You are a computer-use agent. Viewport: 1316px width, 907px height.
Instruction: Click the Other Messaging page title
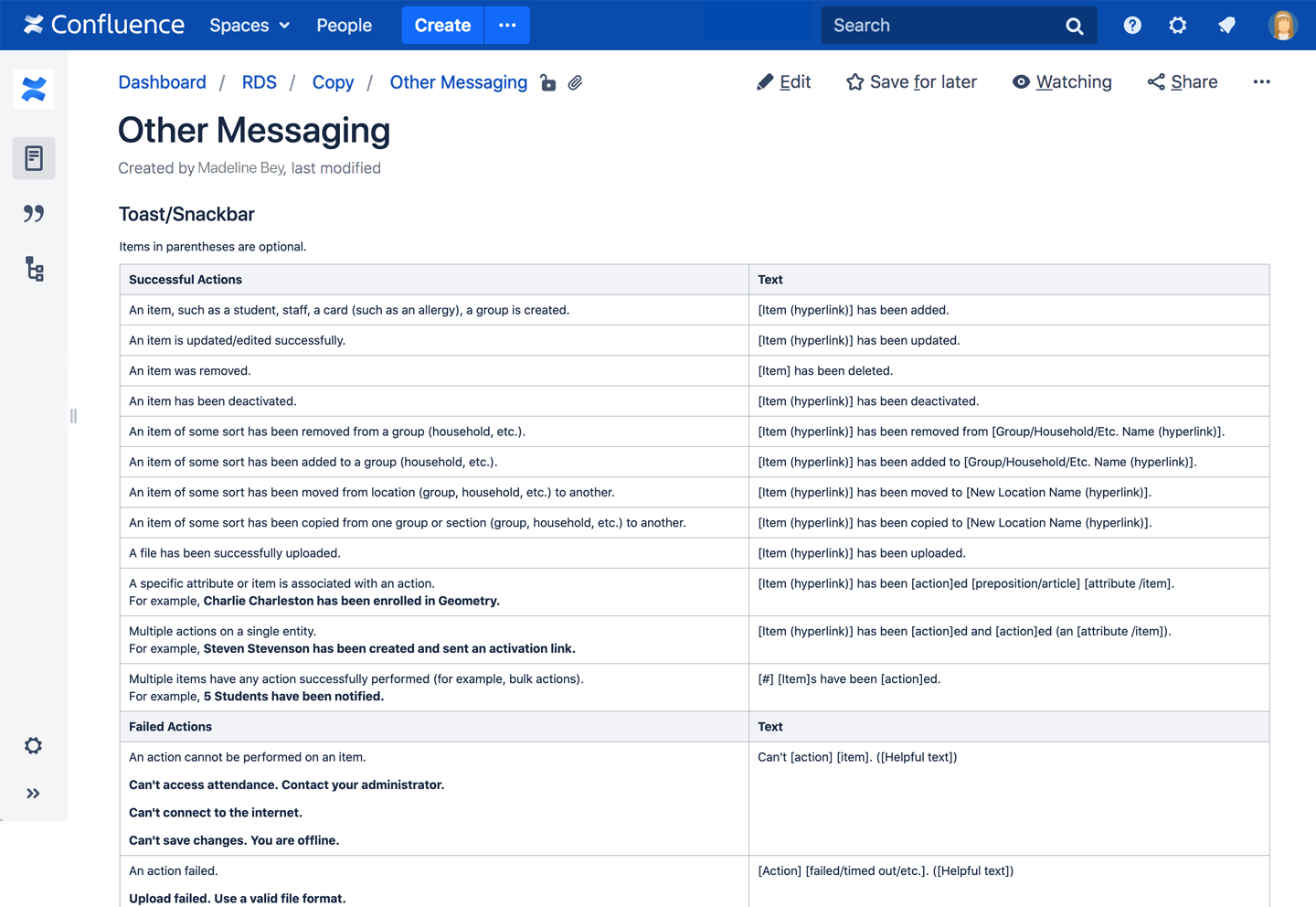(254, 131)
